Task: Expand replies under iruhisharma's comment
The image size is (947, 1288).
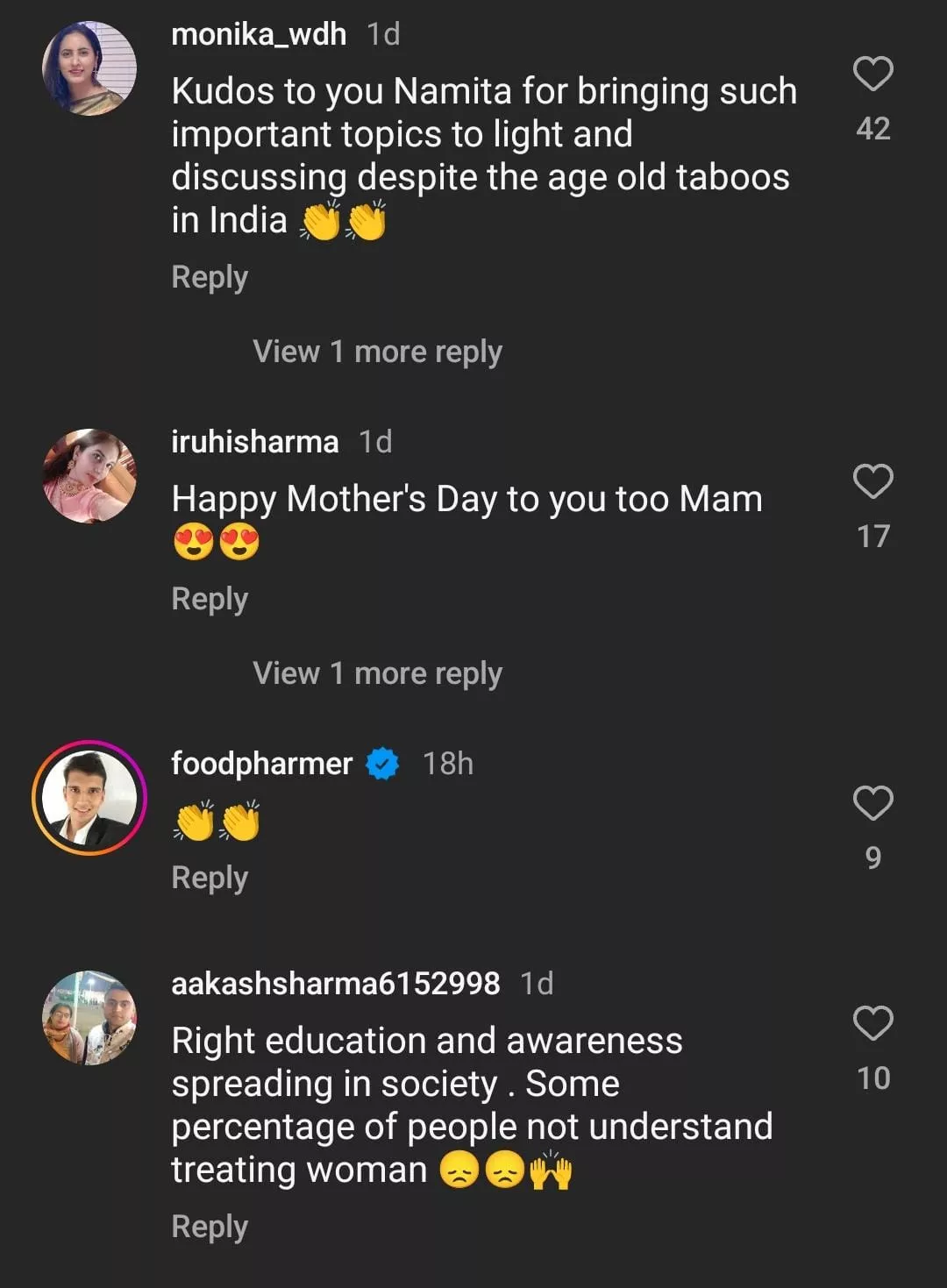Action: (377, 673)
